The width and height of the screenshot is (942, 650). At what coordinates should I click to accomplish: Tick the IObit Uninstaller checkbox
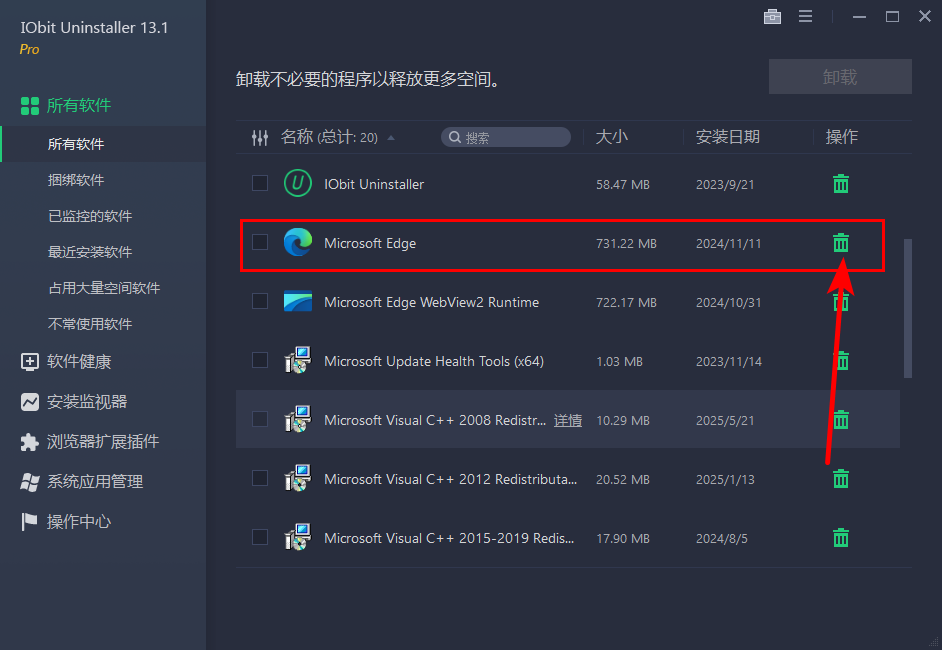click(260, 183)
